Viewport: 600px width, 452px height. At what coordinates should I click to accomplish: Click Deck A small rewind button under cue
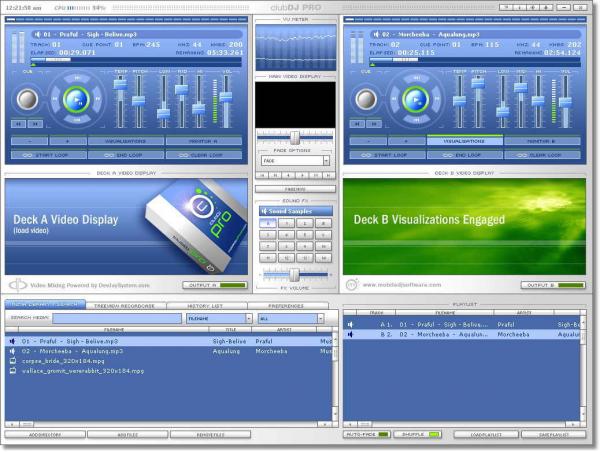(18, 124)
